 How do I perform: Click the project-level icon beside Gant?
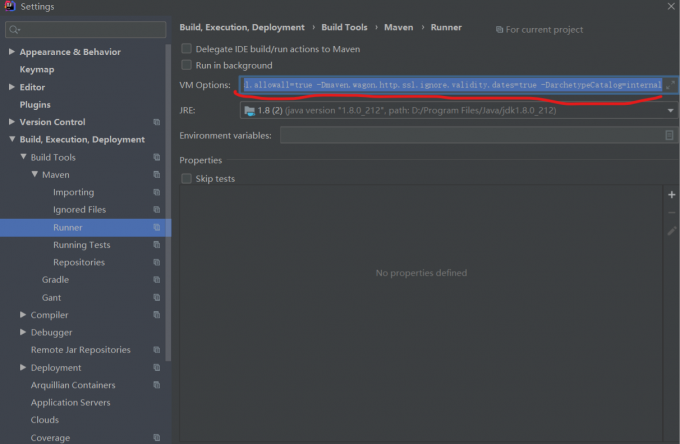tap(157, 297)
